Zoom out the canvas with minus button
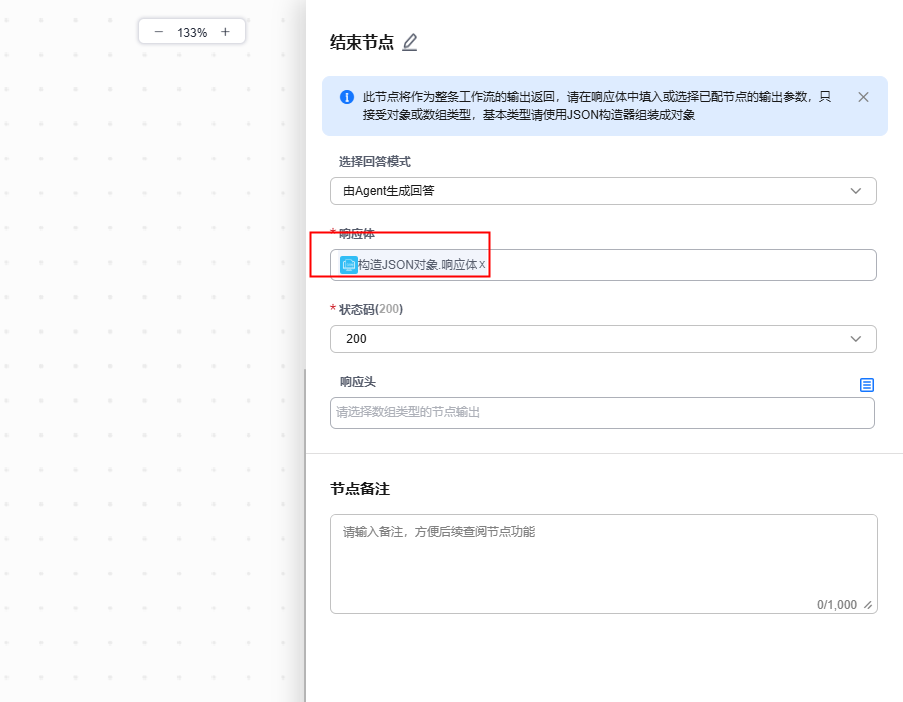This screenshot has height=702, width=903. (x=159, y=32)
